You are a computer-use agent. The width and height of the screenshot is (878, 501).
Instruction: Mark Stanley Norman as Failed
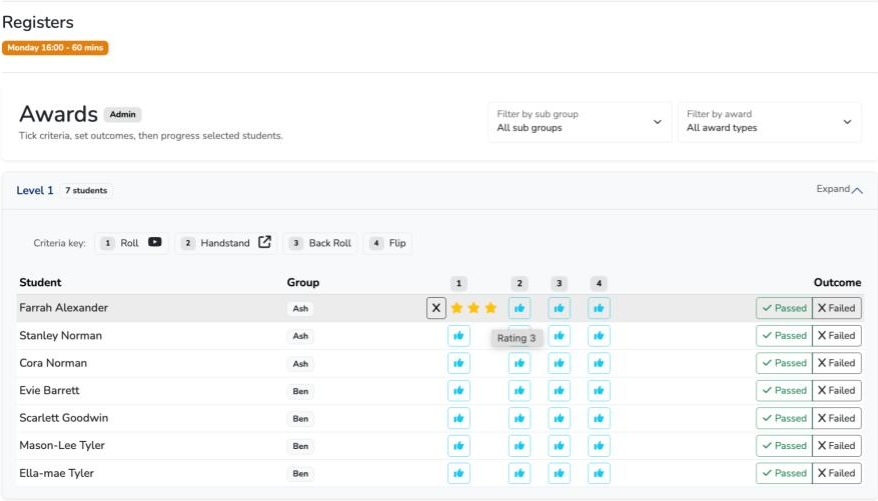point(836,336)
